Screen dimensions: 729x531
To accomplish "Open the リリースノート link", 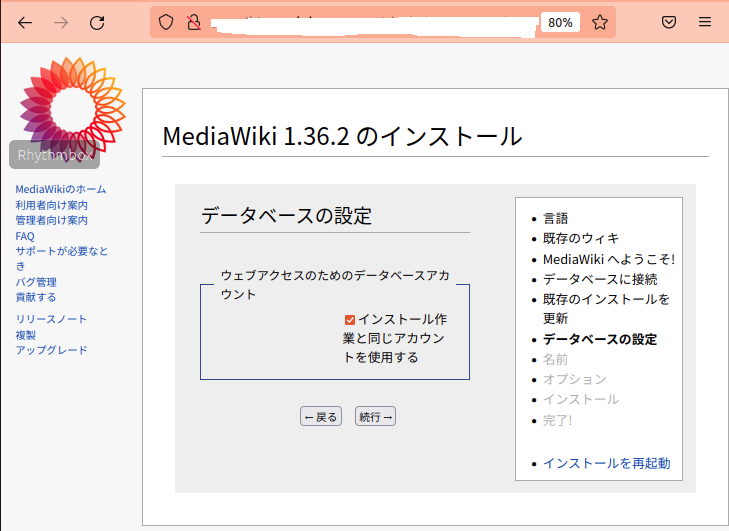I will [51, 319].
